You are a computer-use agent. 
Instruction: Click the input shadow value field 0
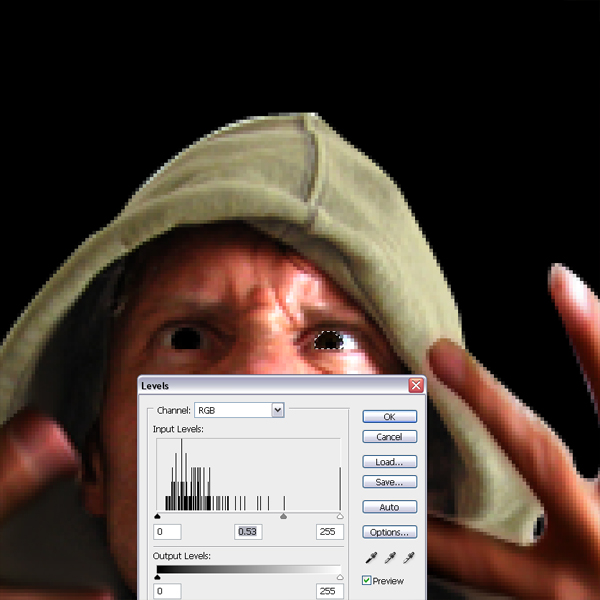click(x=167, y=532)
